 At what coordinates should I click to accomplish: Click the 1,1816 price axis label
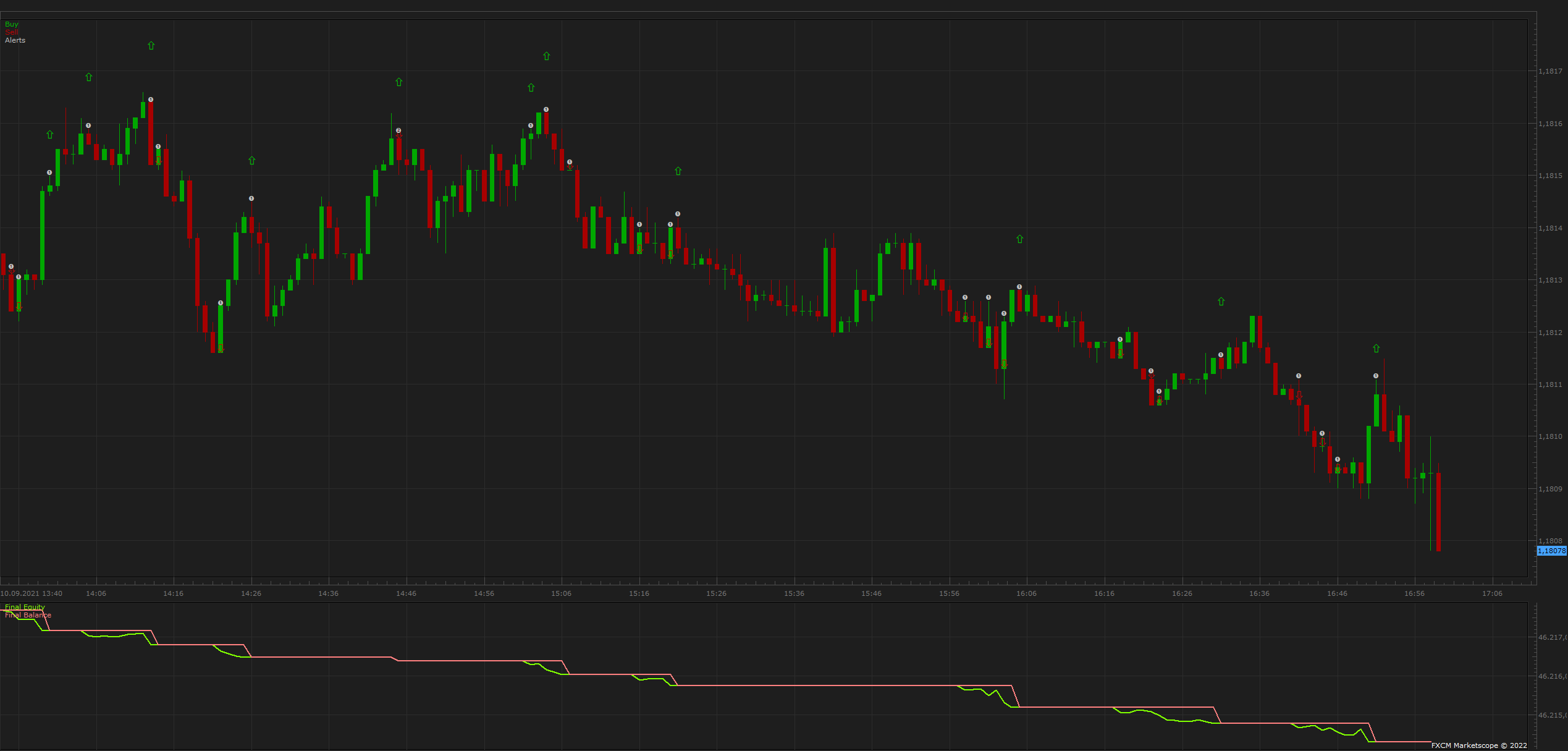point(1551,124)
